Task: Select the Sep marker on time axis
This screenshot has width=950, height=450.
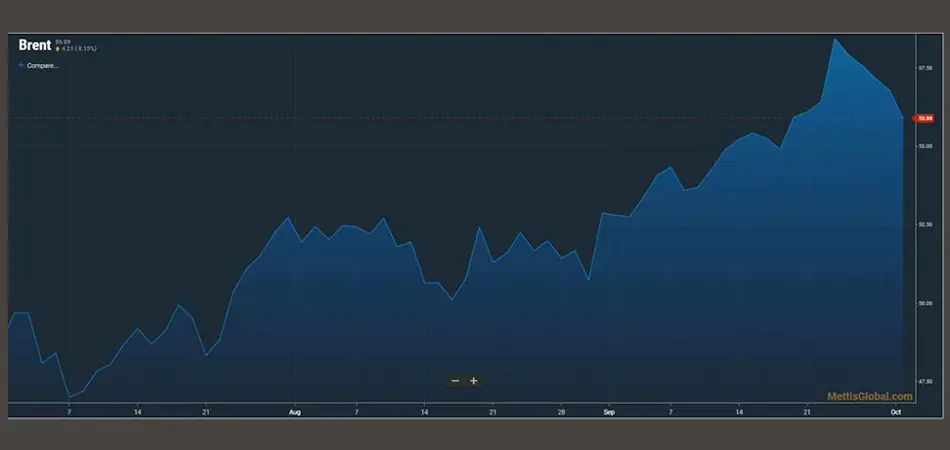Action: coord(607,411)
